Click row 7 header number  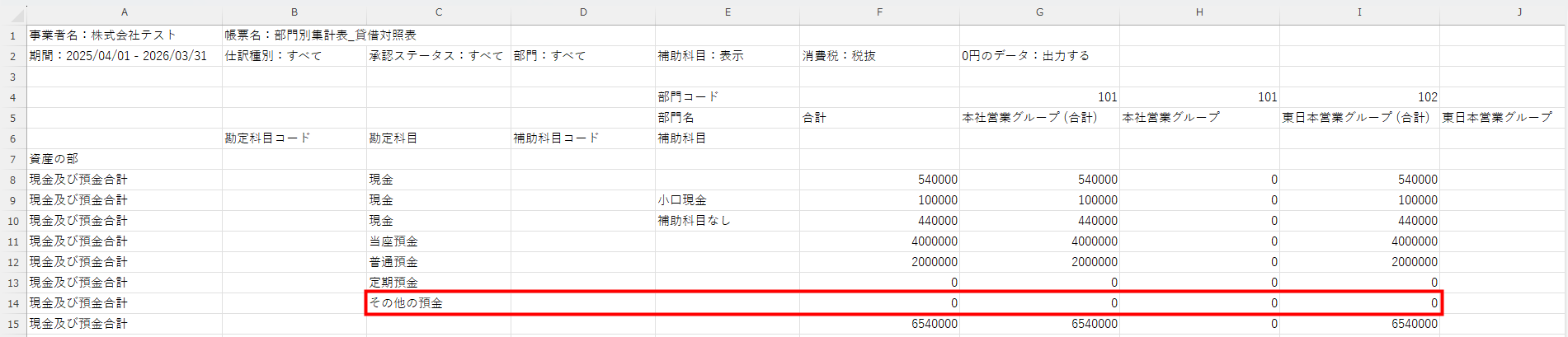click(13, 159)
